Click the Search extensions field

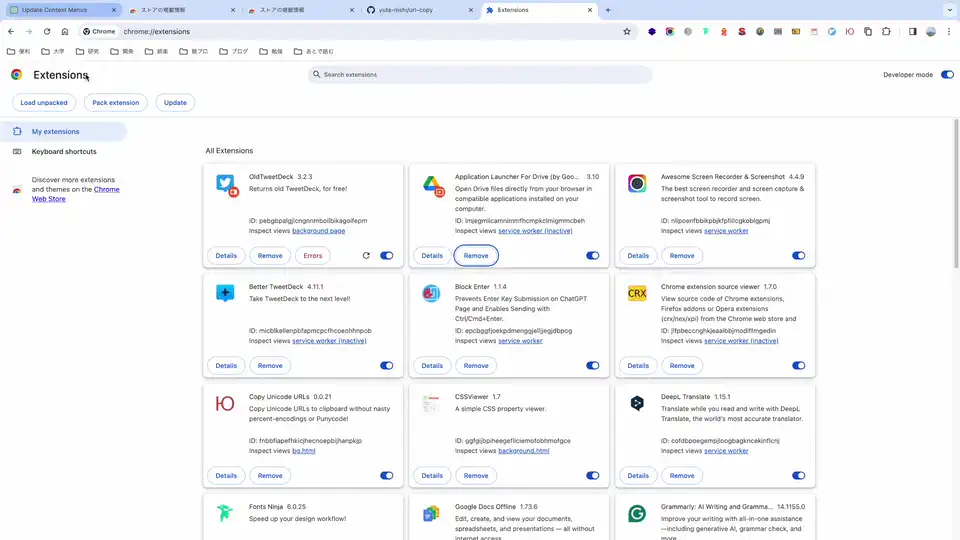pos(480,75)
